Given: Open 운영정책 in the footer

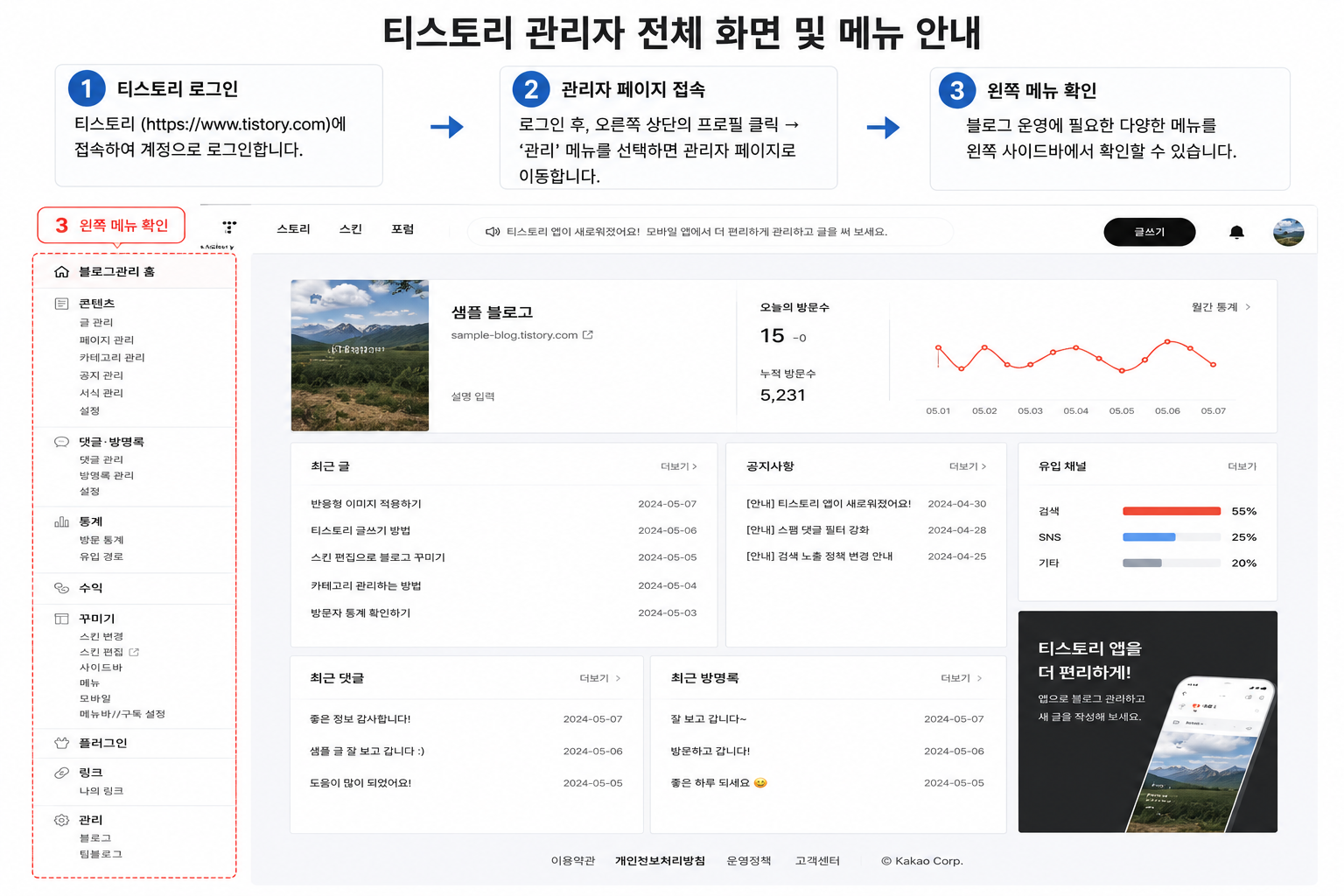Looking at the screenshot, I should coord(749,861).
